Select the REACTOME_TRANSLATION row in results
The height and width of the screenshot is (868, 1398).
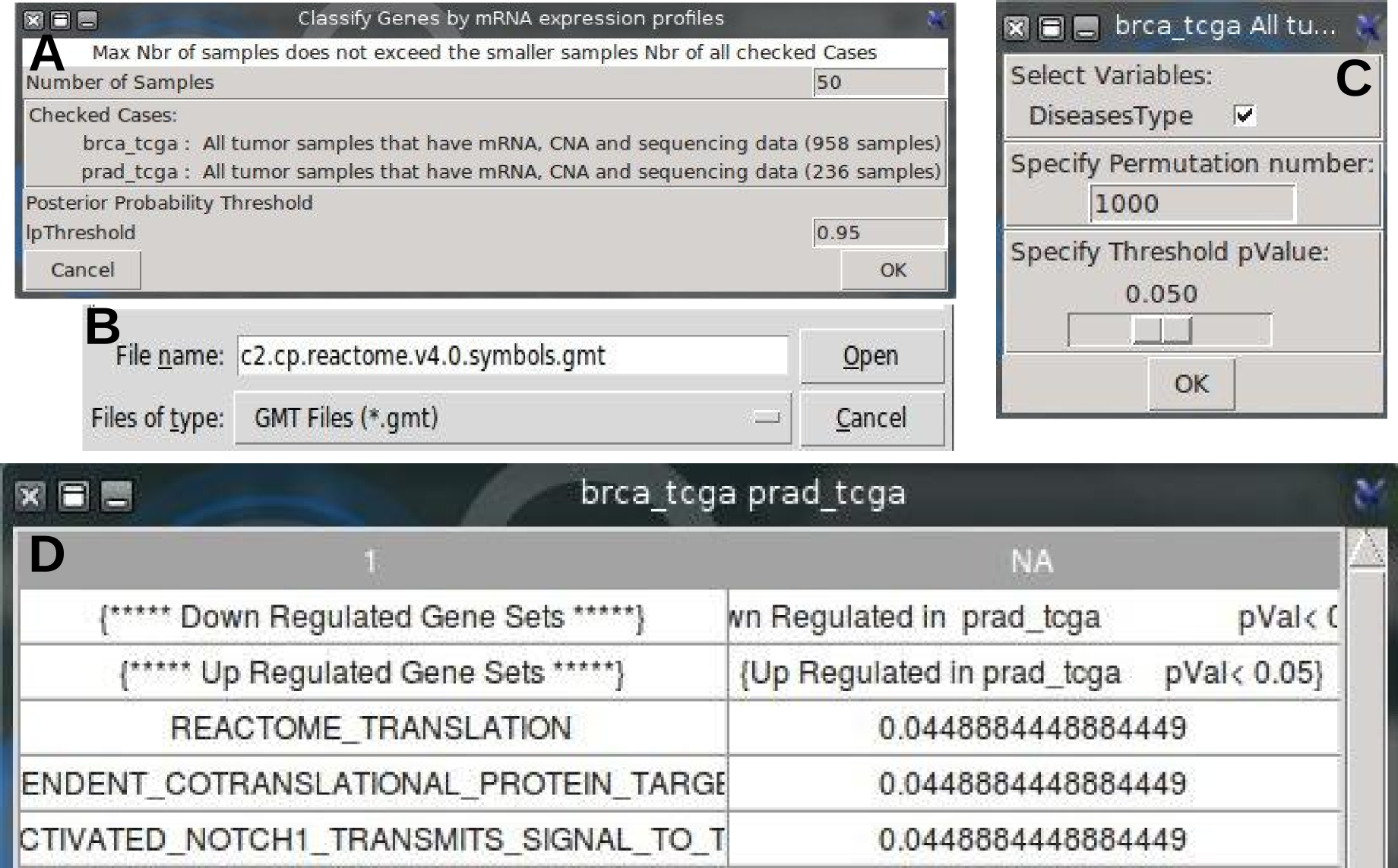[x=372, y=728]
